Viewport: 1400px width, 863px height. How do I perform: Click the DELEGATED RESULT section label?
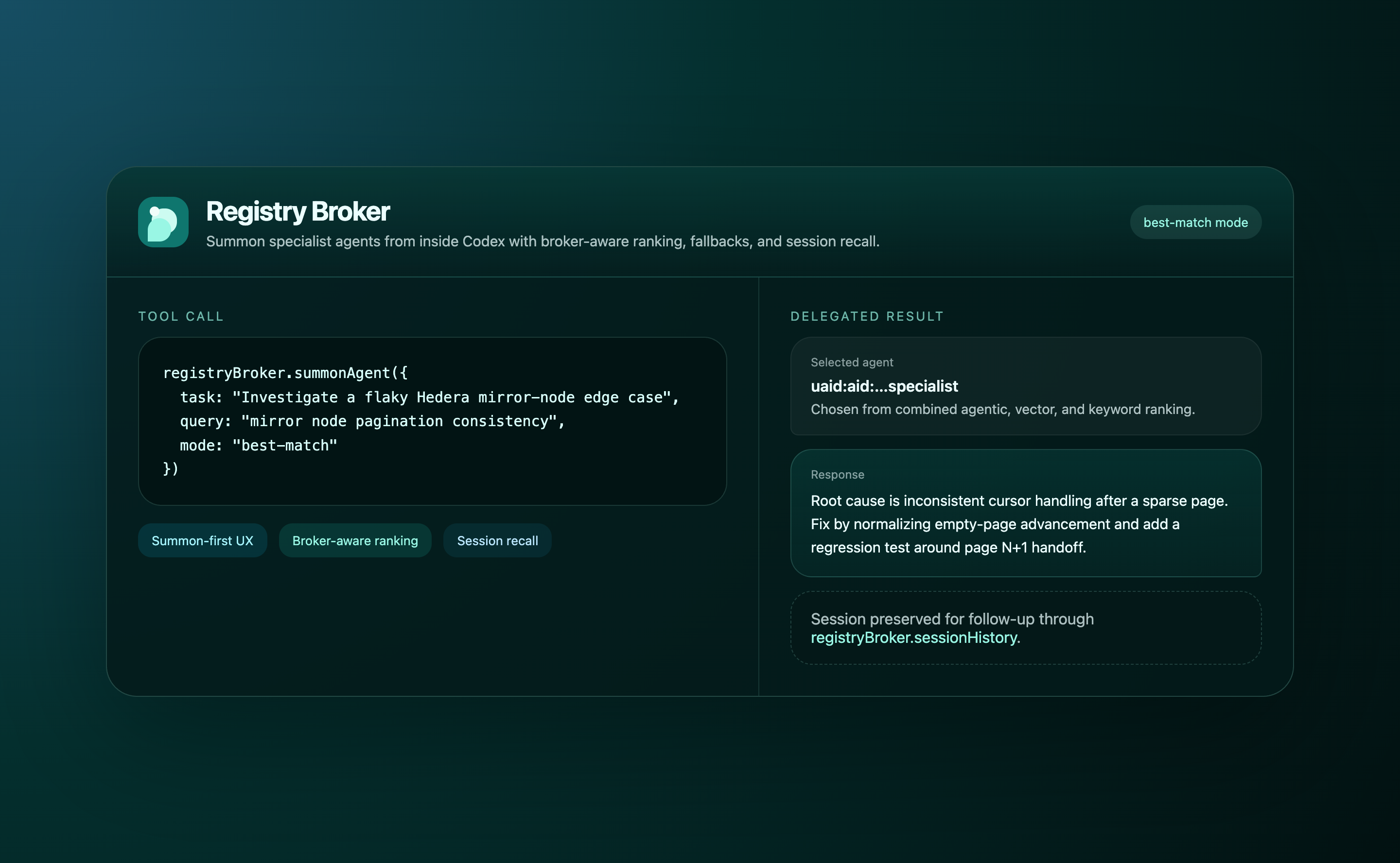pyautogui.click(x=867, y=316)
